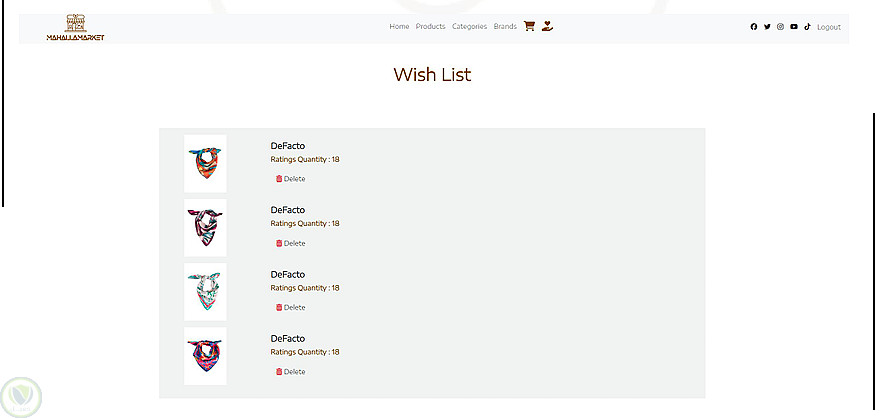The height and width of the screenshot is (418, 894).
Task: Remove the third DeFacto wish list item
Action: pos(290,307)
